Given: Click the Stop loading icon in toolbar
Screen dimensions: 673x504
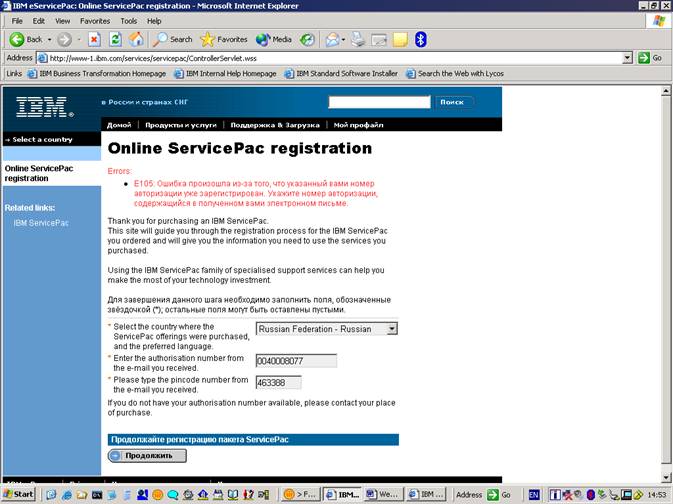Looking at the screenshot, I should coord(94,39).
